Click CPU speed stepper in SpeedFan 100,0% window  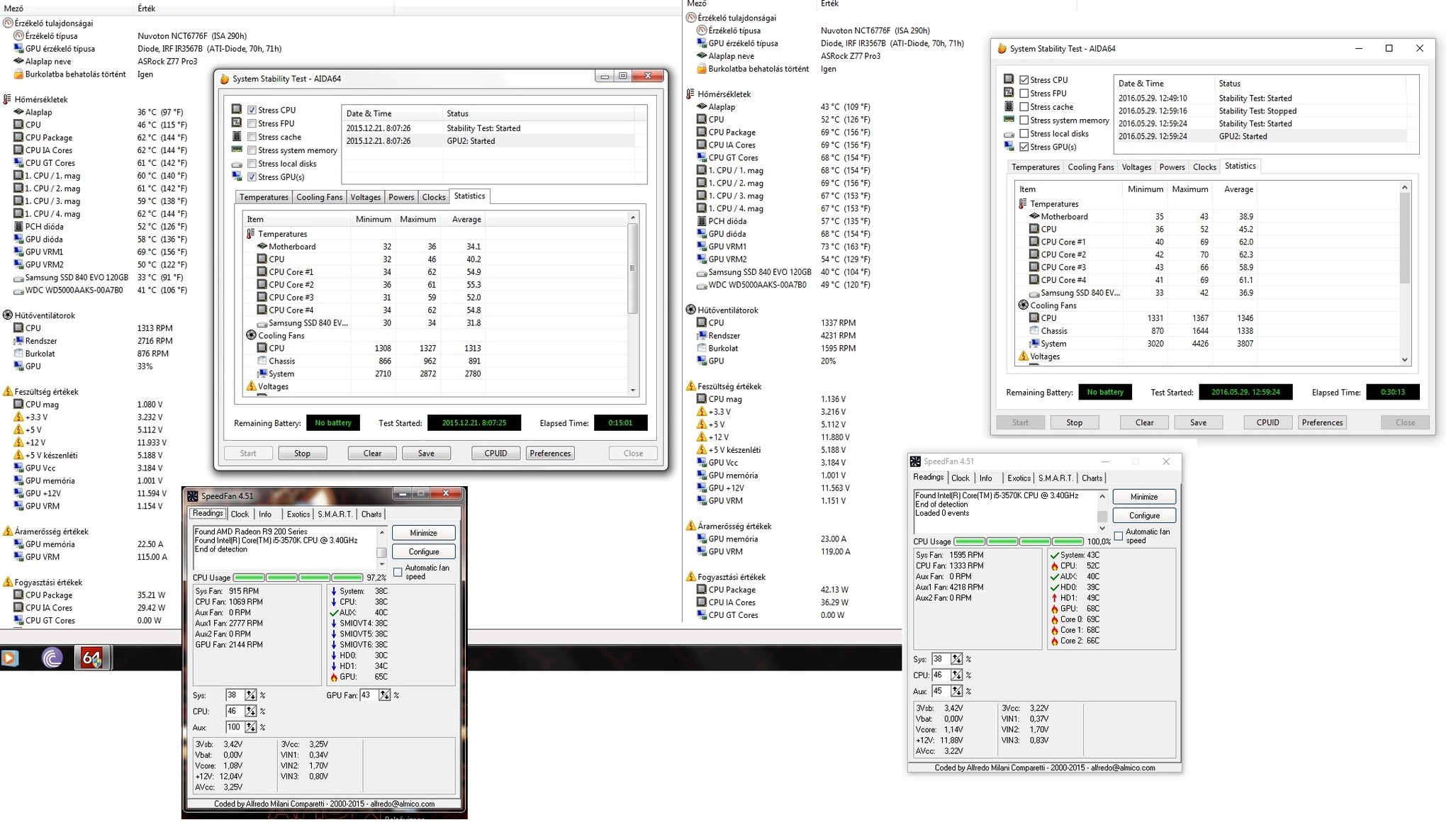click(956, 676)
